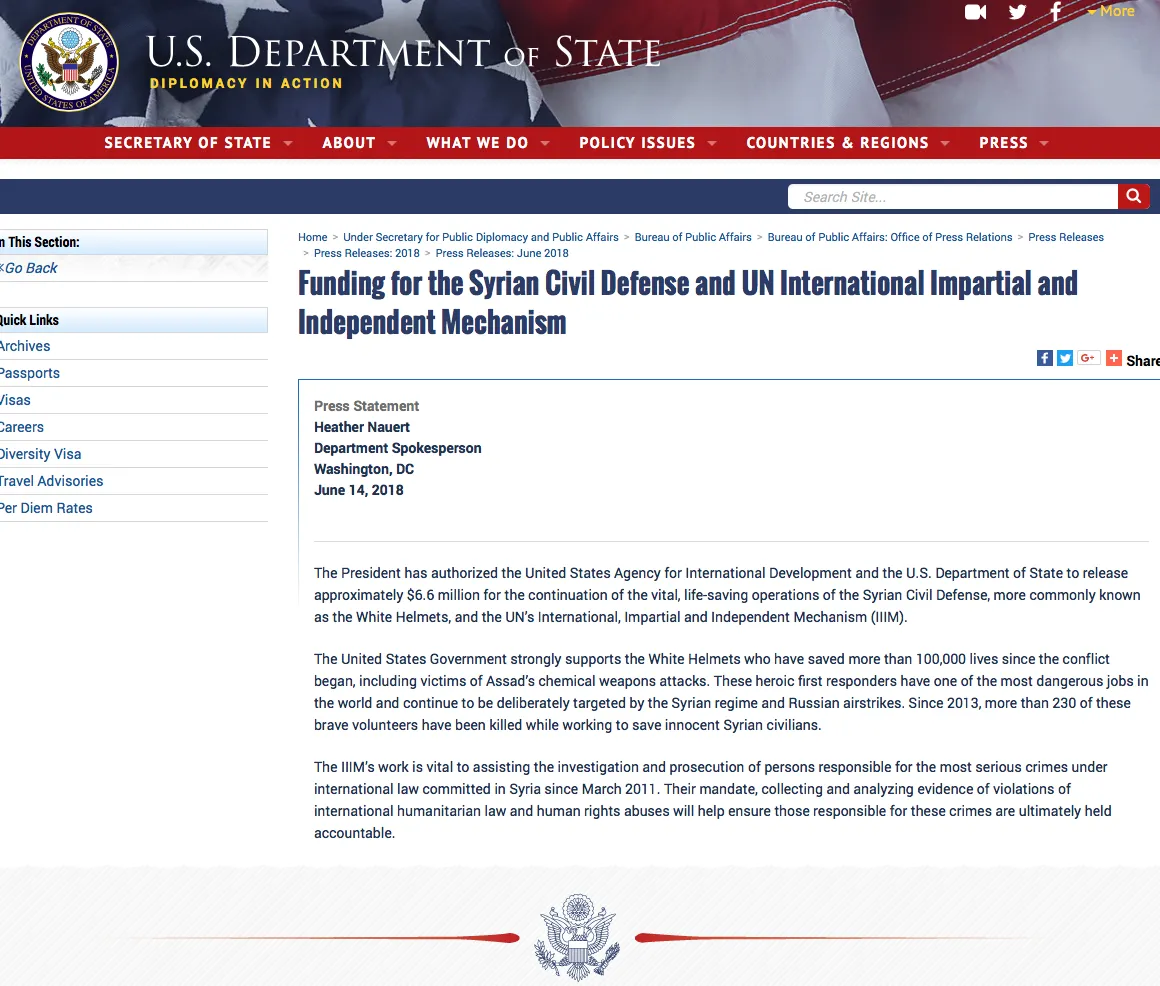Open Under Secretary for Public Diplomacy breadcrumb
The width and height of the screenshot is (1160, 986).
[x=481, y=237]
